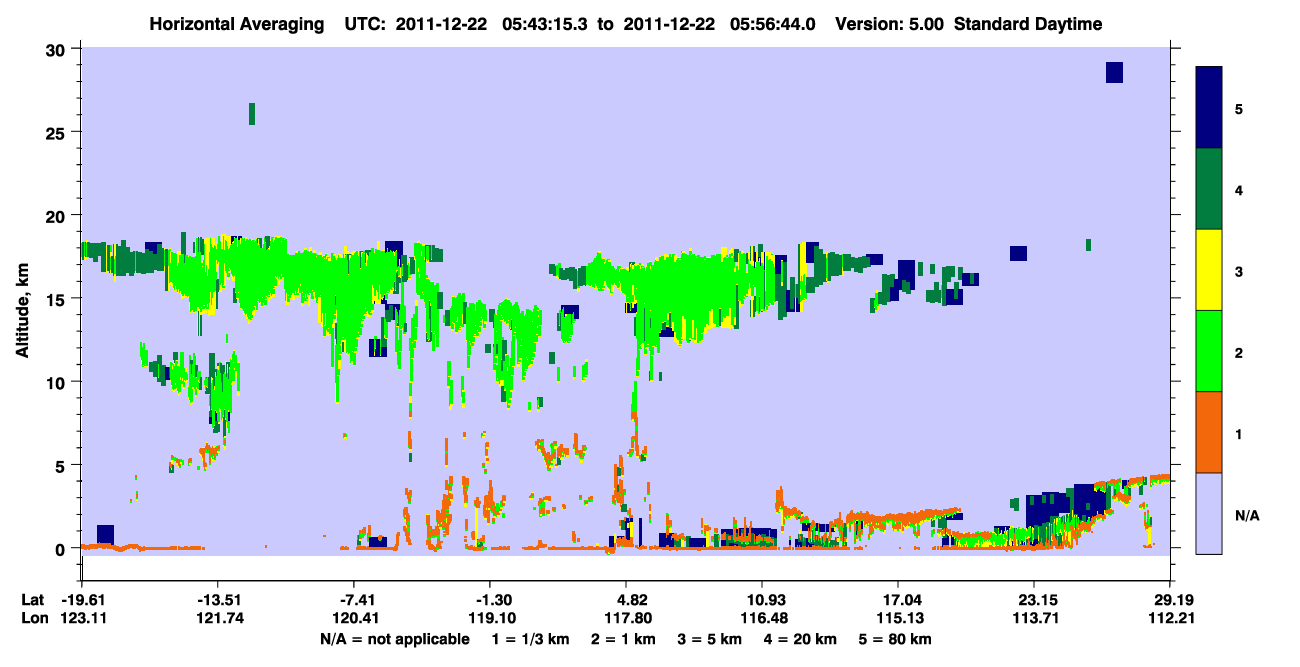Click the 'Standard Daytime' title text
The height and width of the screenshot is (667, 1300).
pos(1028,24)
